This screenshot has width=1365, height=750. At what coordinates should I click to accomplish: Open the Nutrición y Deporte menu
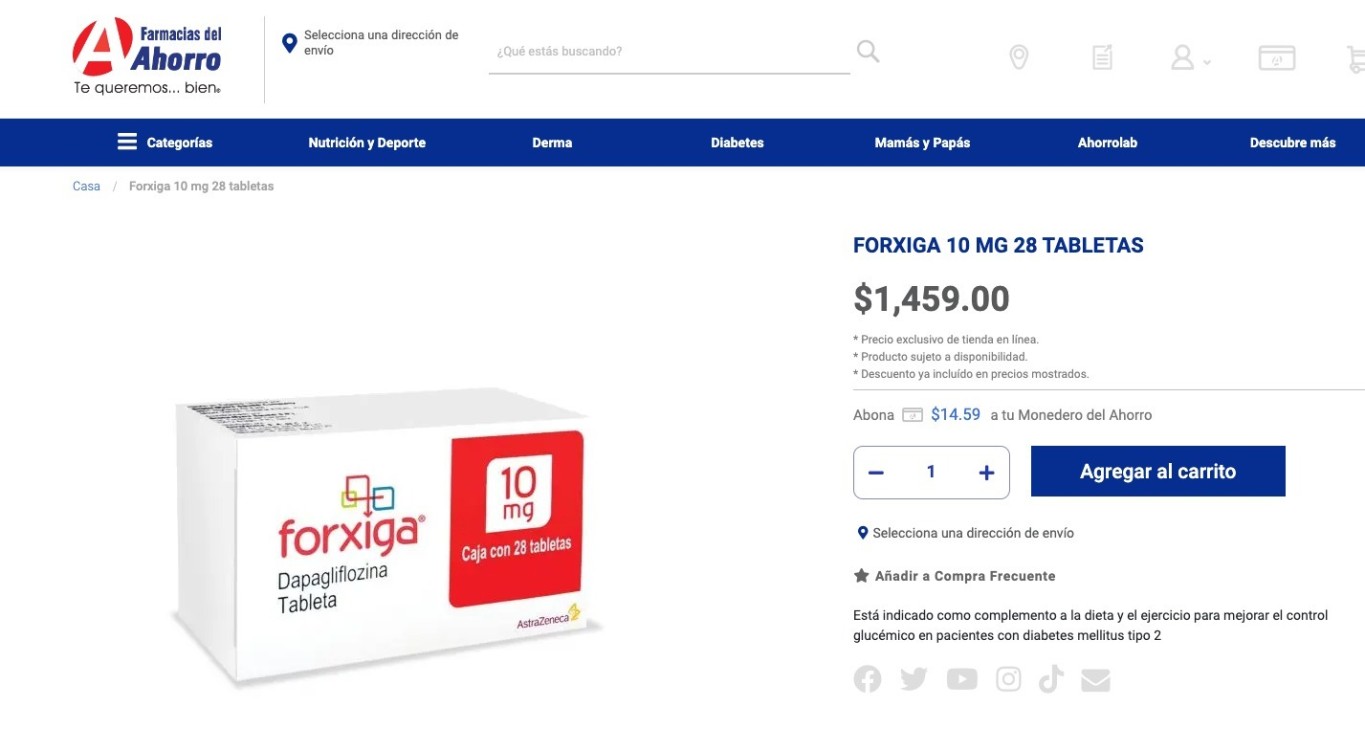[367, 143]
